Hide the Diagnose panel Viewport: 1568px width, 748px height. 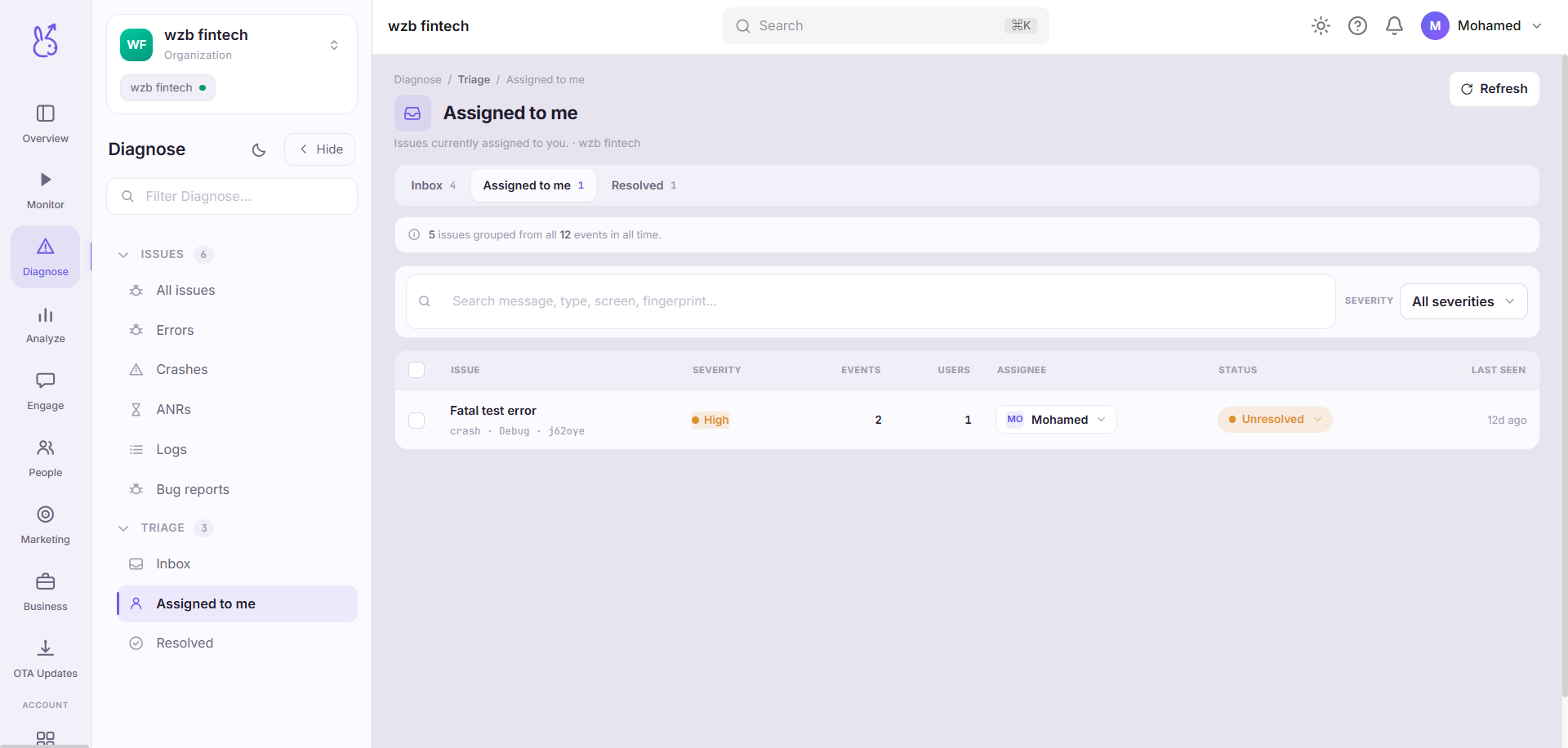320,149
